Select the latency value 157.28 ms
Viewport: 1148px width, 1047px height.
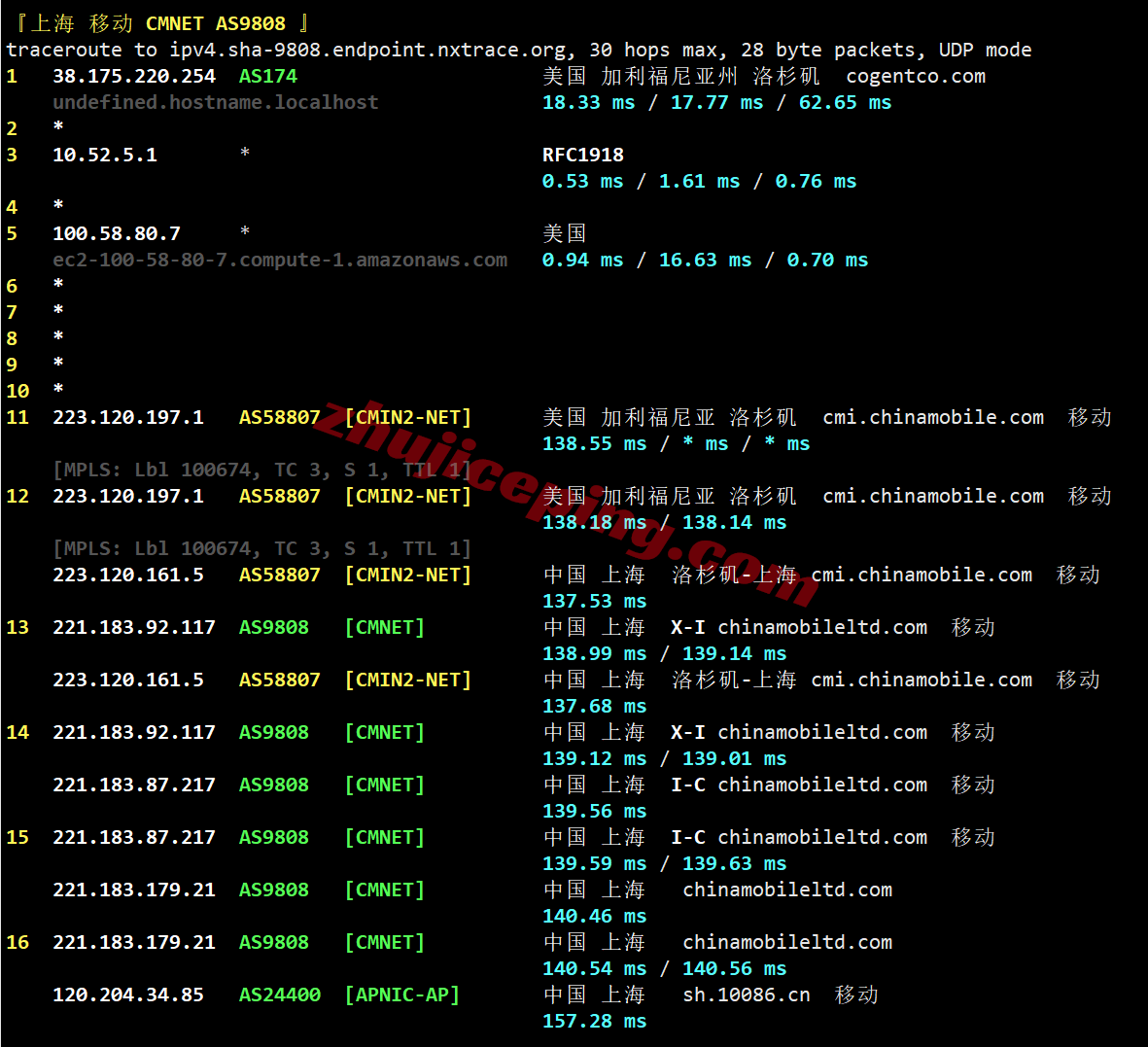point(595,1022)
